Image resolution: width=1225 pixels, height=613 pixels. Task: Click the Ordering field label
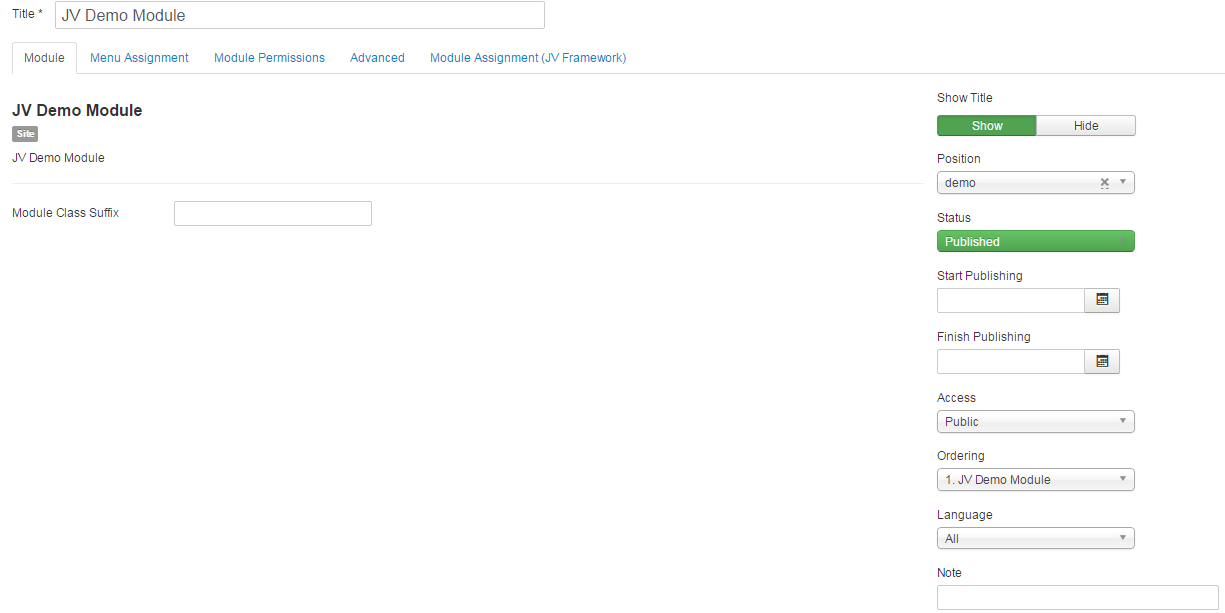pyautogui.click(x=961, y=456)
